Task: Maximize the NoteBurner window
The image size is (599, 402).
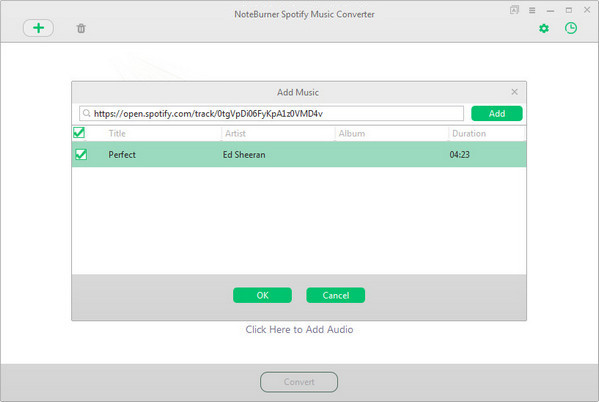Action: point(569,10)
